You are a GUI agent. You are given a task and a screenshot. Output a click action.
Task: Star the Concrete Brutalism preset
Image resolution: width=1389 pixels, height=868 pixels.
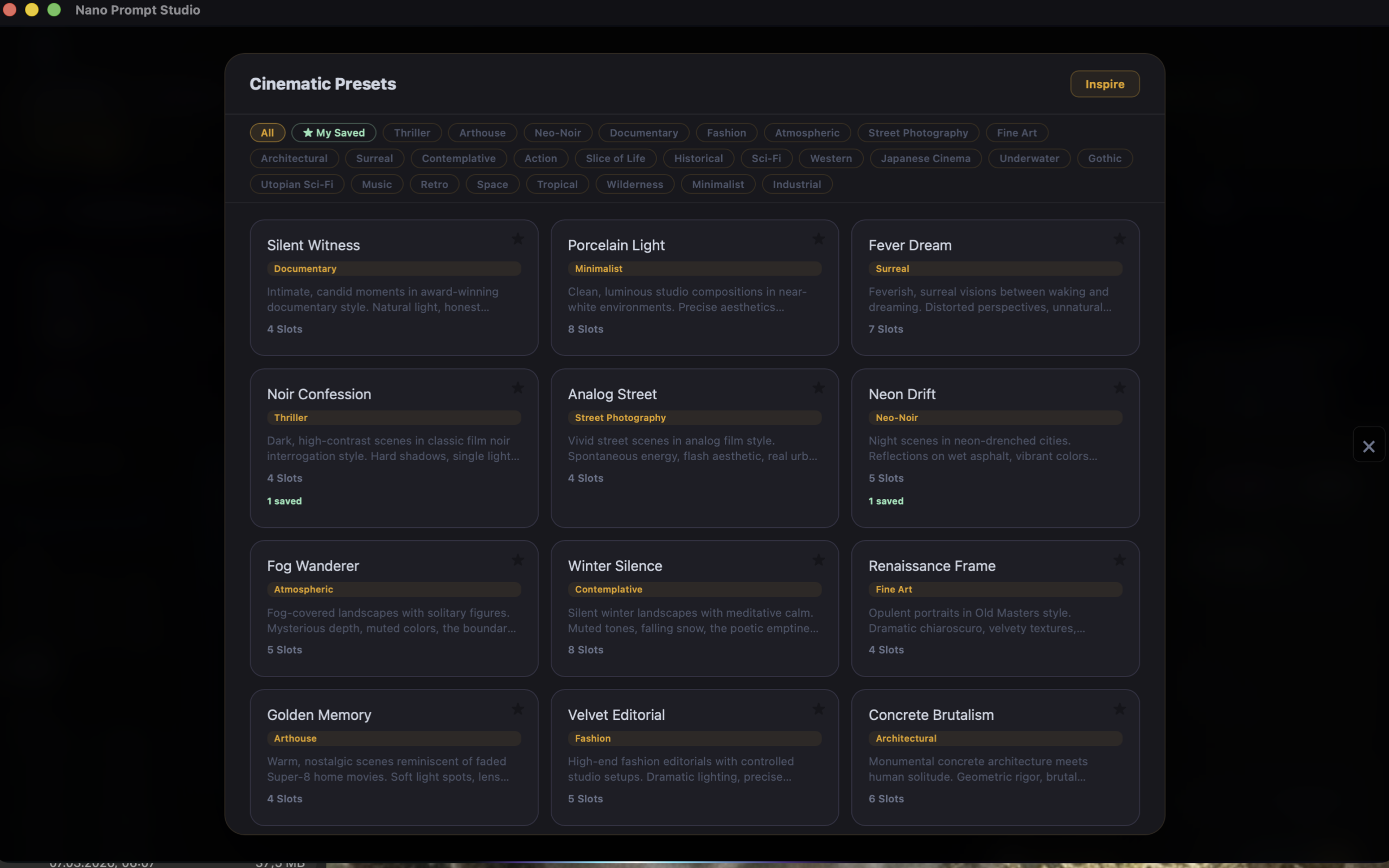pyautogui.click(x=1120, y=709)
